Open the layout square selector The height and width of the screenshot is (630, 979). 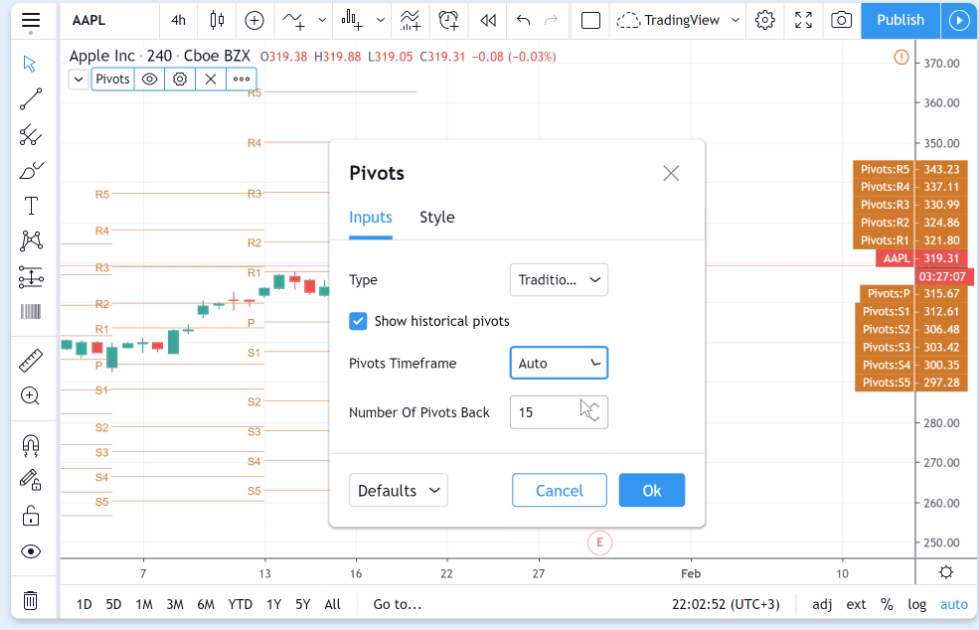tap(591, 21)
